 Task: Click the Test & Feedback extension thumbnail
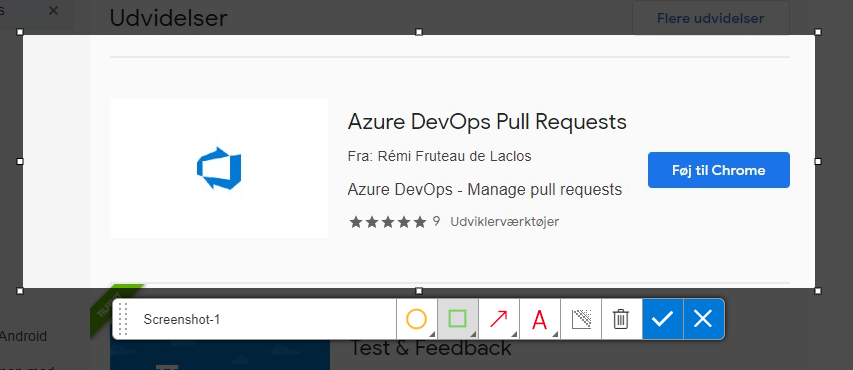click(x=220, y=355)
